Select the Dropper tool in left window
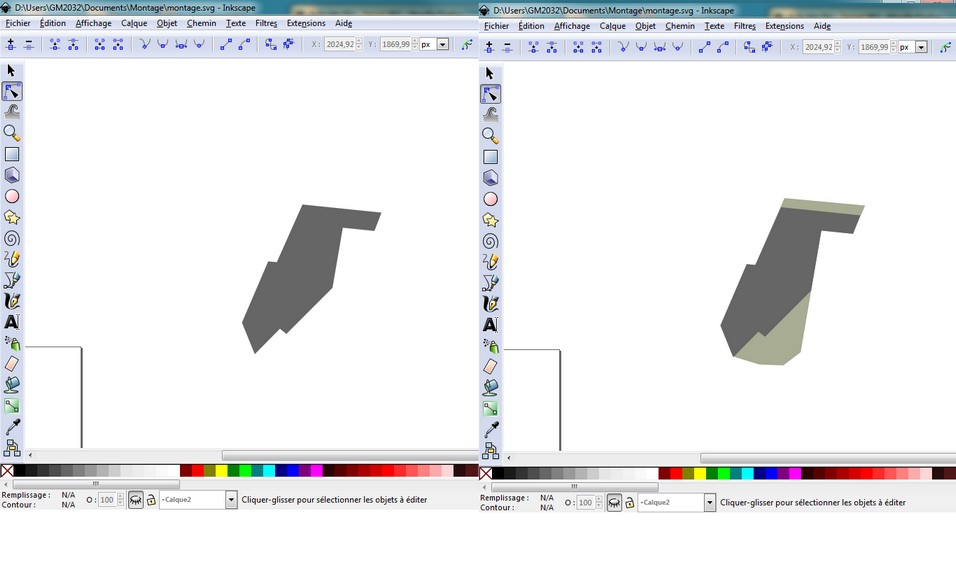Image resolution: width=956 pixels, height=565 pixels. point(12,427)
